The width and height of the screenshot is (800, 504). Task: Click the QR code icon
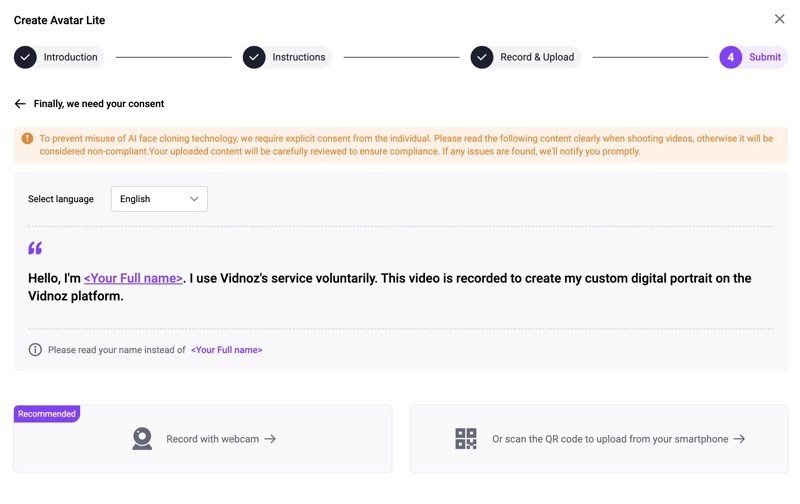(x=466, y=438)
